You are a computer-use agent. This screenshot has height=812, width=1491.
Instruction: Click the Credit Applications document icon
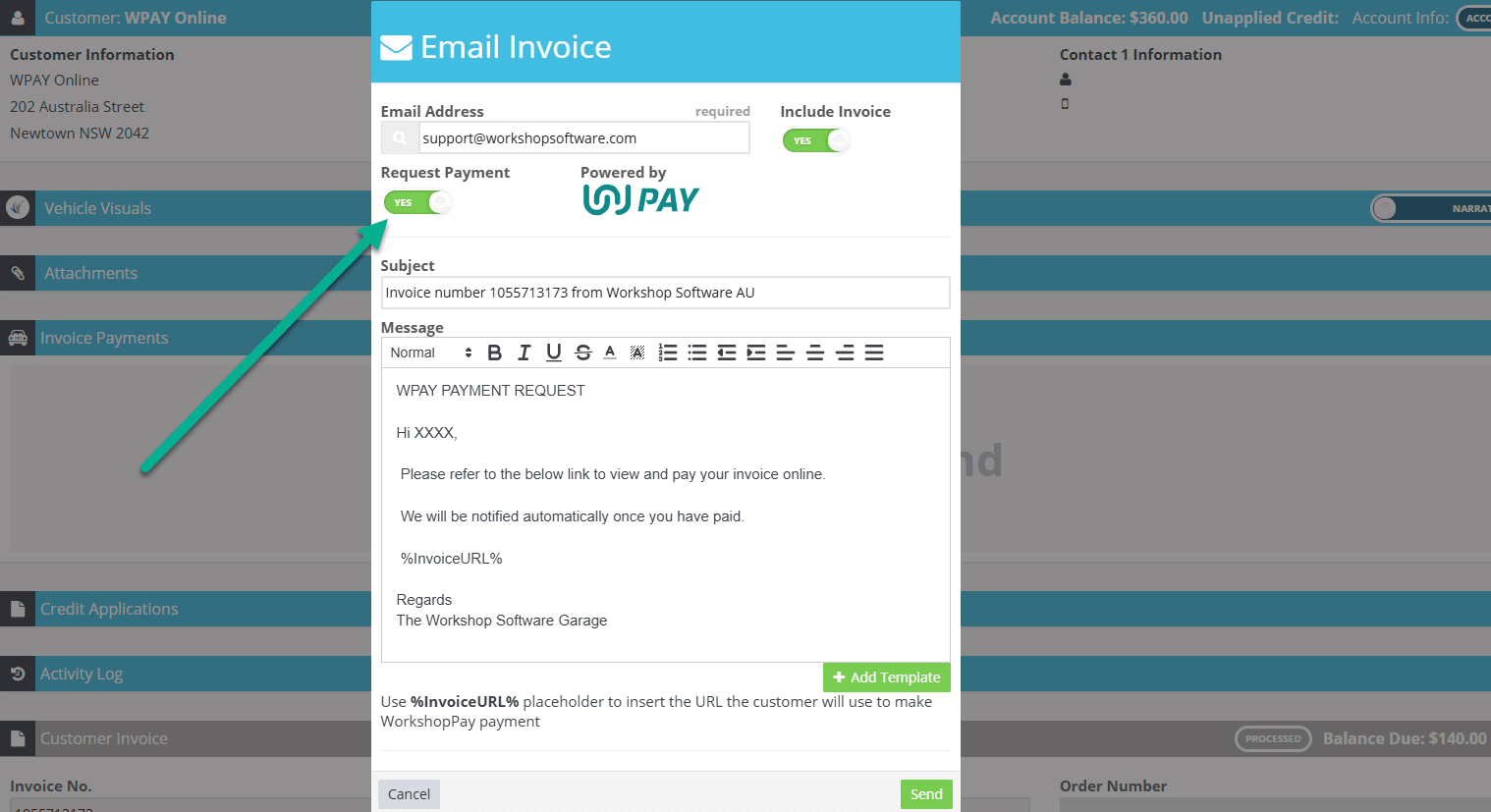18,609
